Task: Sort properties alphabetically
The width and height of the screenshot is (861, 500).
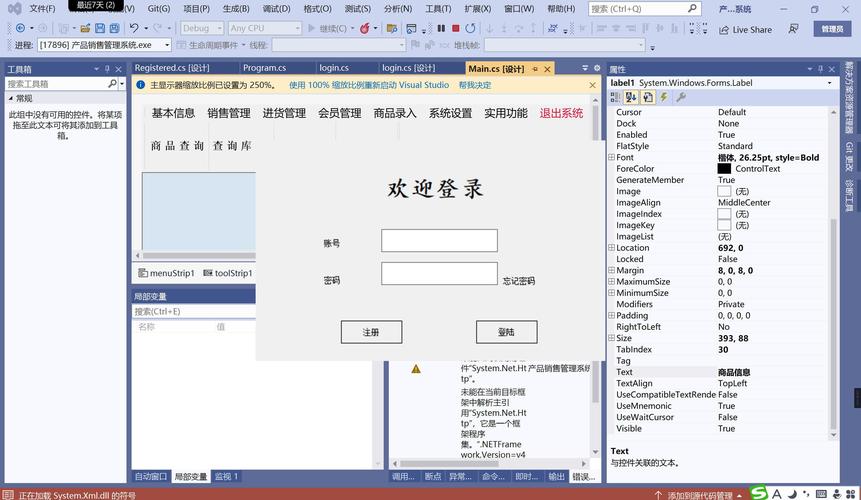Action: pyautogui.click(x=631, y=97)
